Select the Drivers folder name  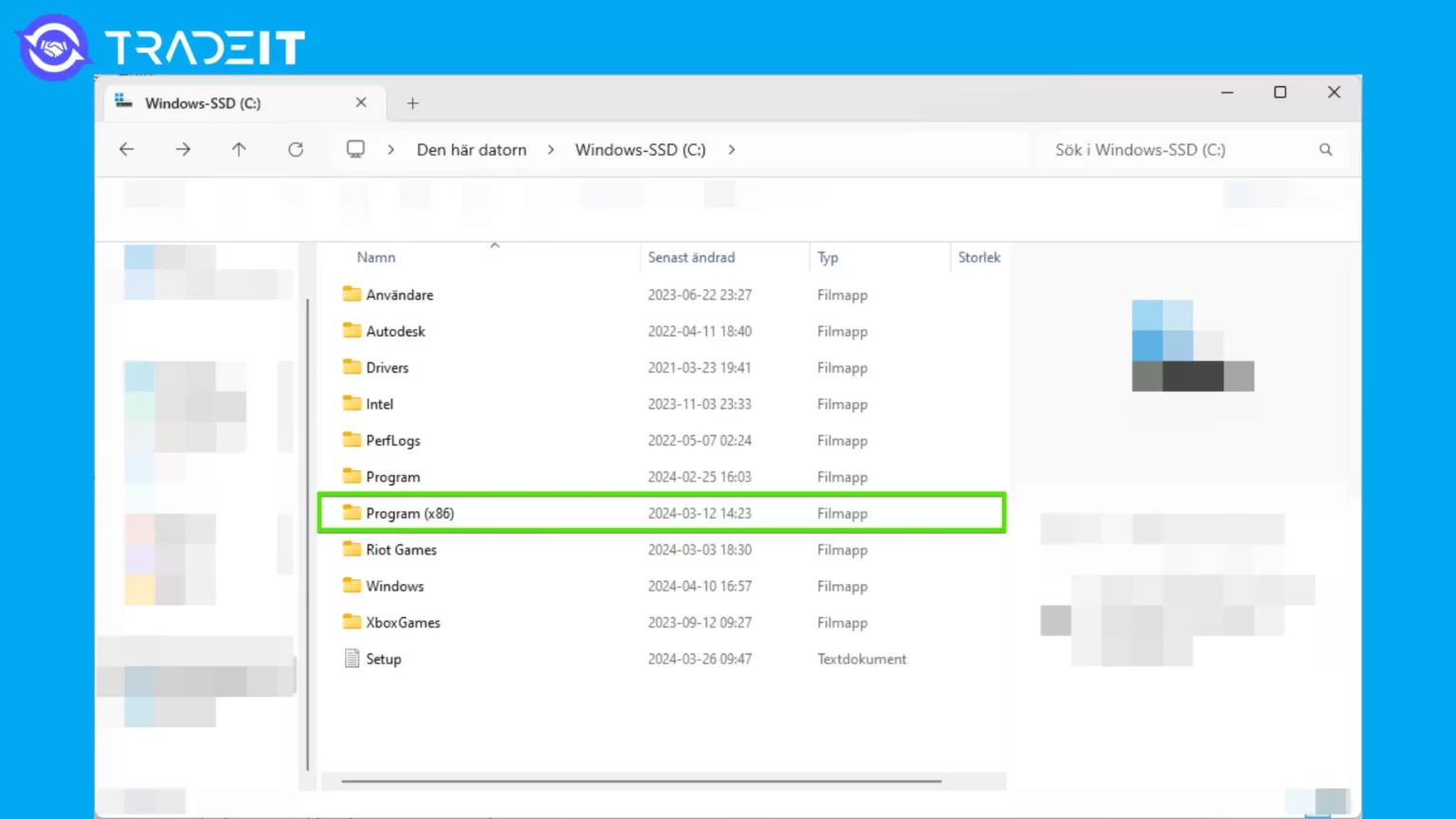click(x=387, y=368)
